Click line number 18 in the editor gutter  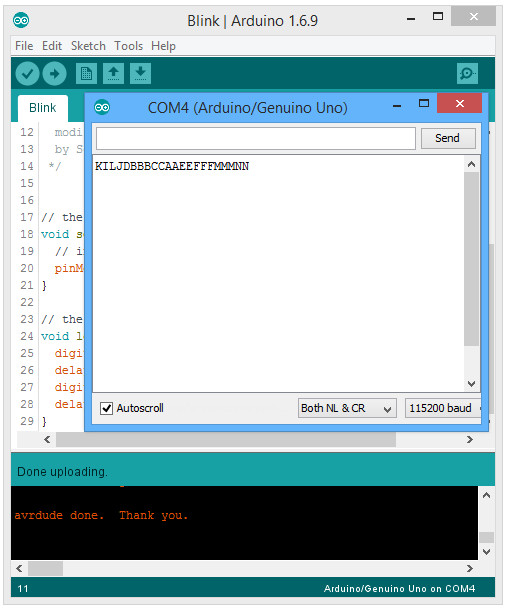click(x=27, y=234)
